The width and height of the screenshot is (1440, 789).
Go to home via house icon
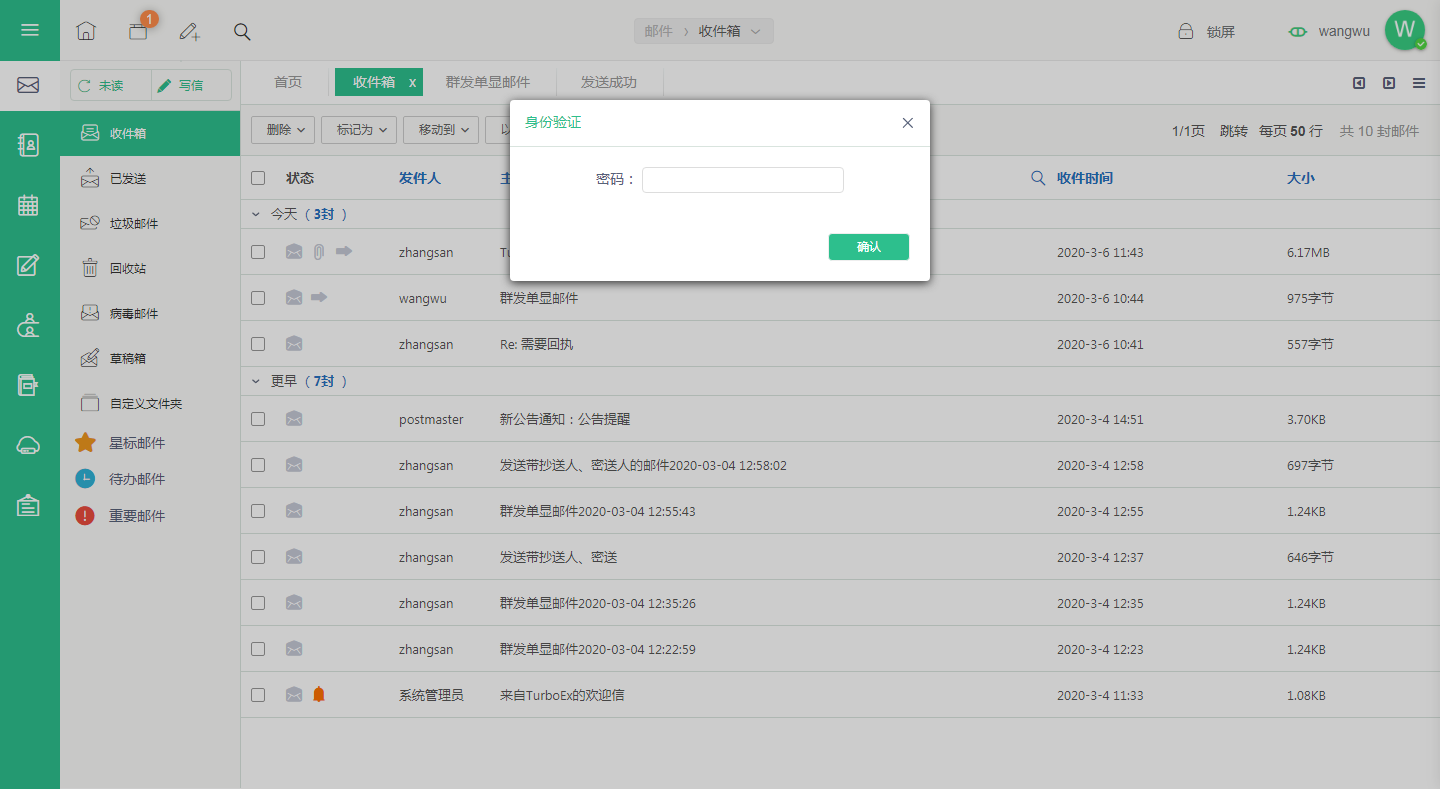pyautogui.click(x=86, y=31)
